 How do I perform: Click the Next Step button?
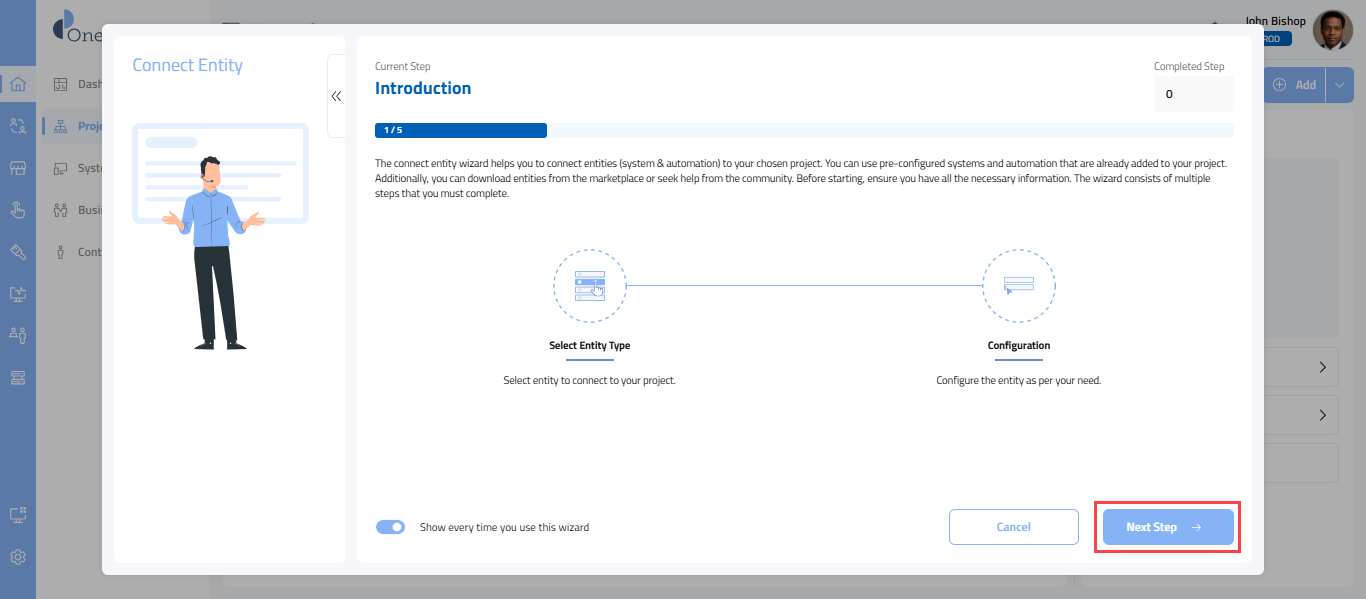1167,527
